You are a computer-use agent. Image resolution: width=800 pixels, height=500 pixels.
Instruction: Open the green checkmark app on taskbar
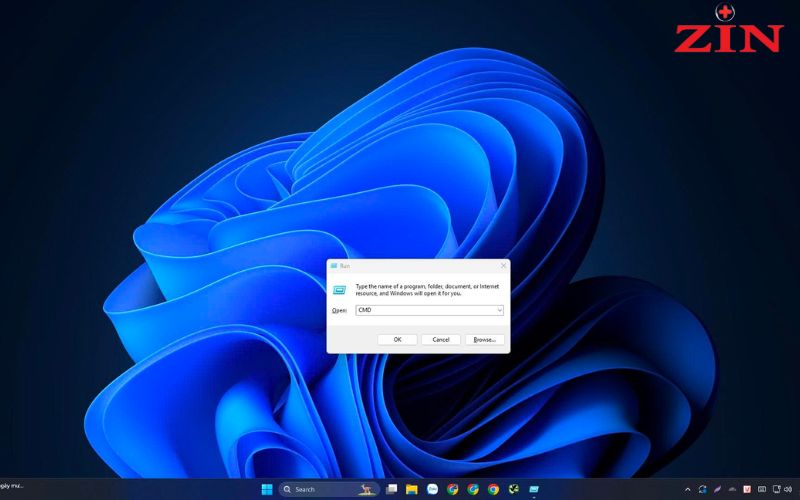coord(513,489)
